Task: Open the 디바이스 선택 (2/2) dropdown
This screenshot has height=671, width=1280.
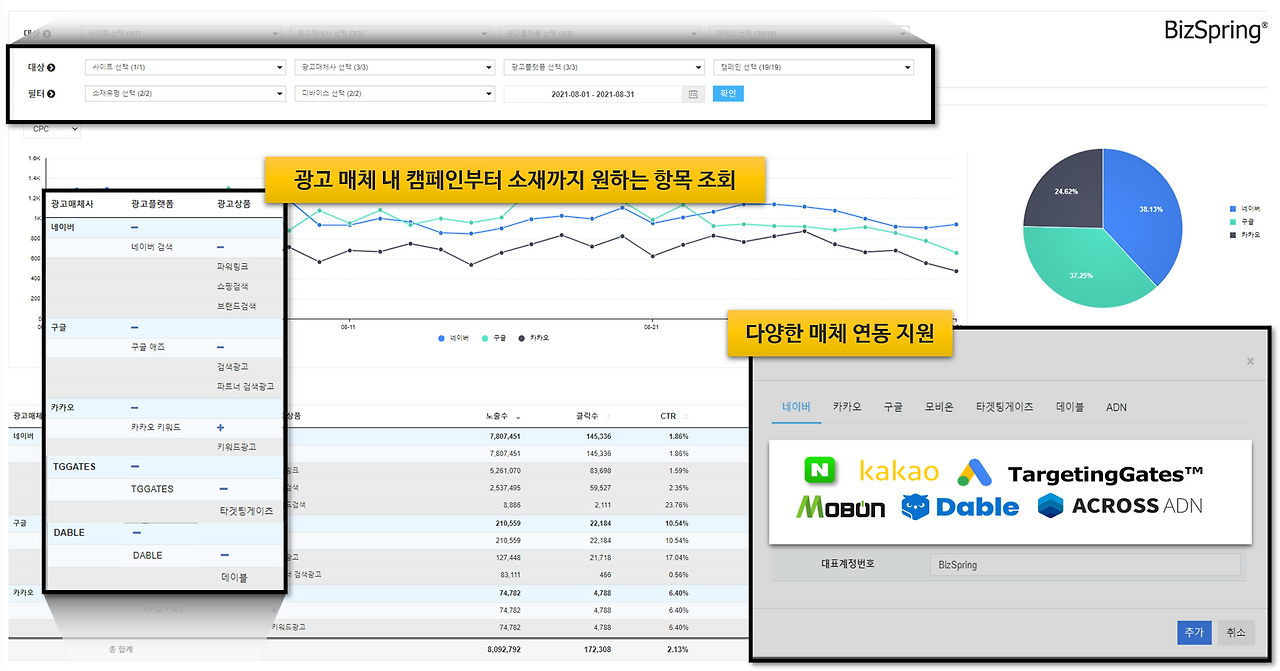Action: [396, 94]
